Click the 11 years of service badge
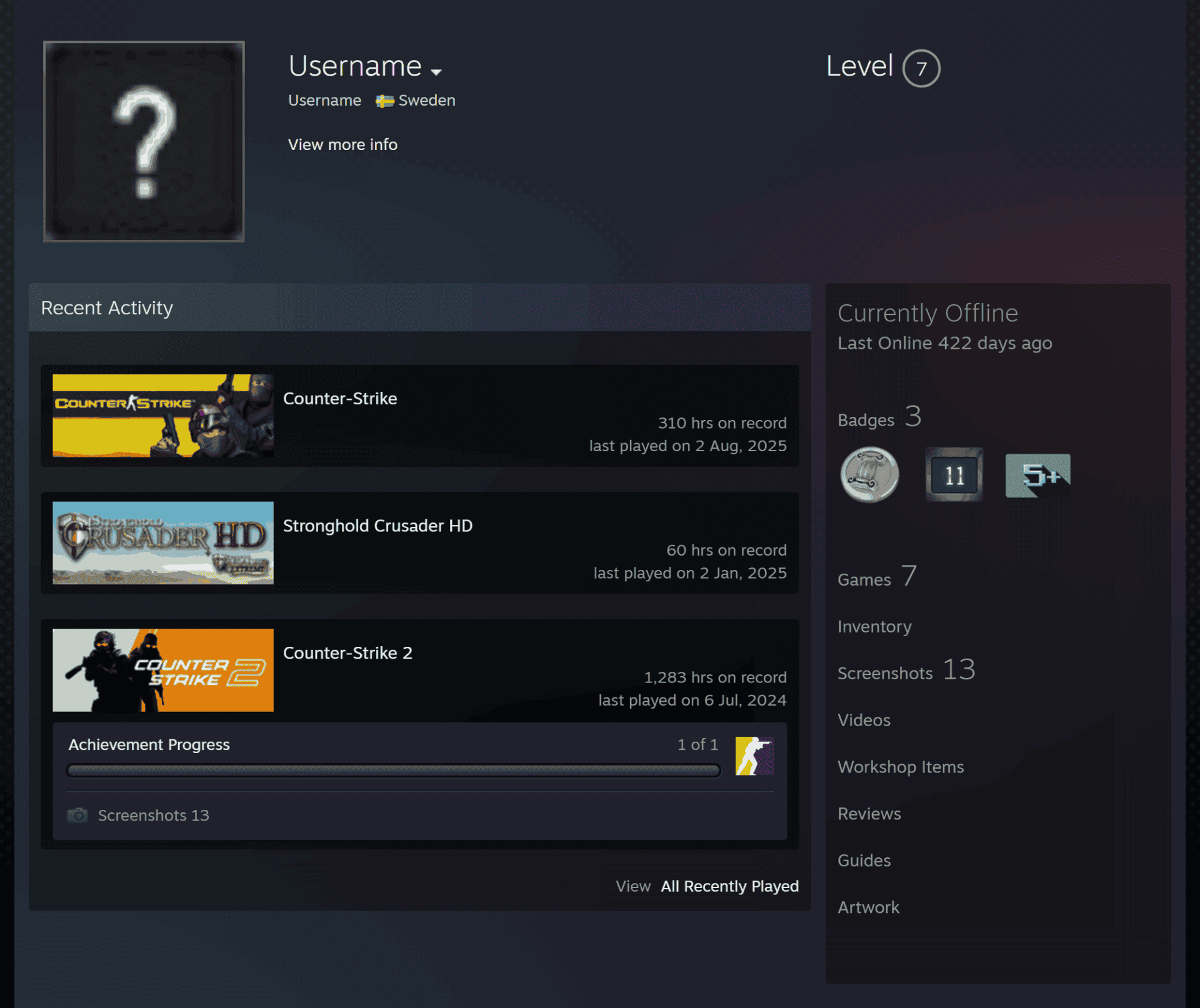Viewport: 1200px width, 1008px height. tap(954, 475)
